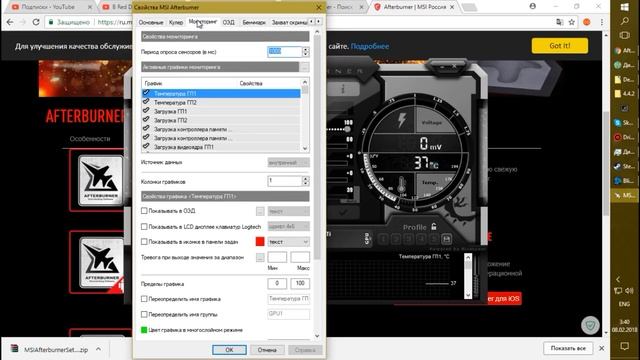Click the volume icon in system tray
Screen dimensions: 640x360
629,291
